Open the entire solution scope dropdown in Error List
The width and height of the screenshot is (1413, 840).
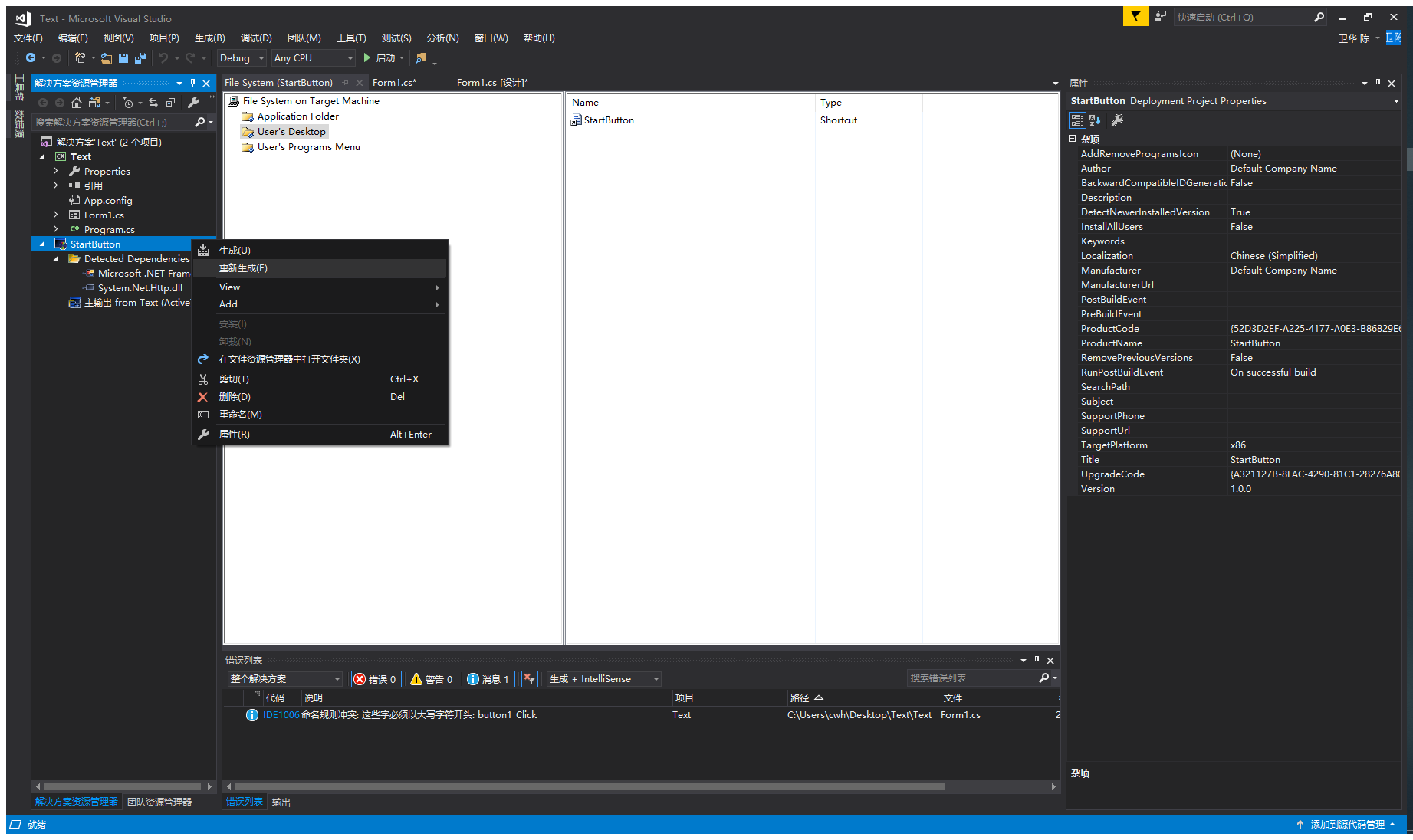(x=284, y=679)
